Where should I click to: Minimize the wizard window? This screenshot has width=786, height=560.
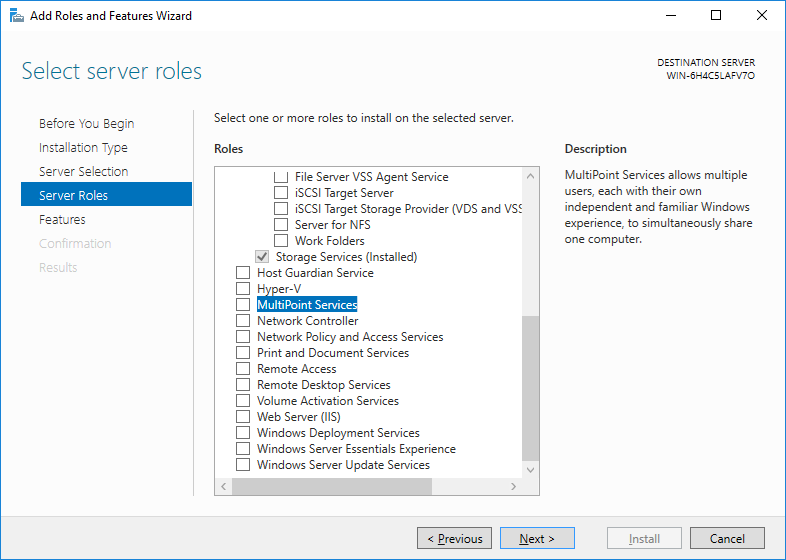[671, 15]
